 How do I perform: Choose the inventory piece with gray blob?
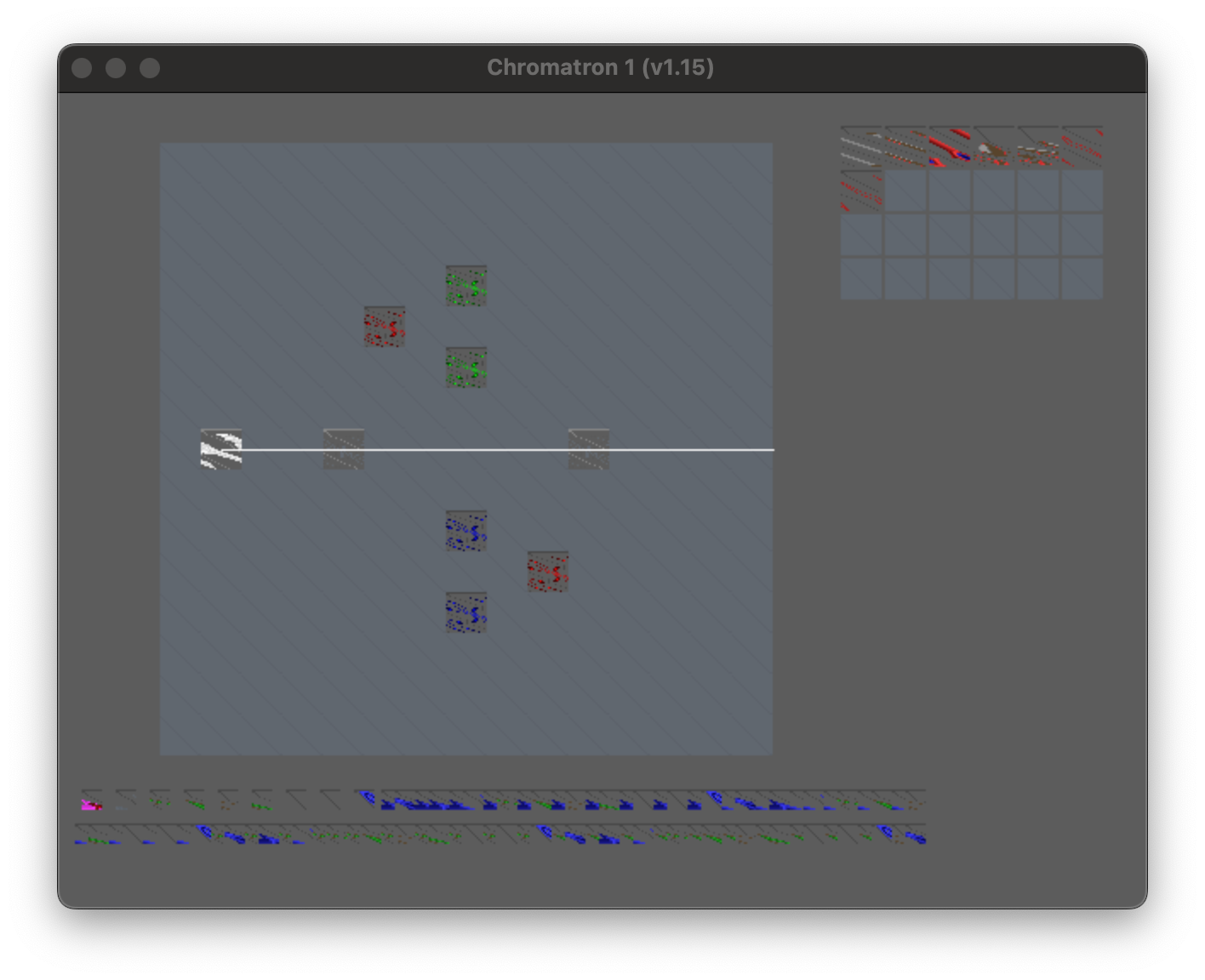[994, 146]
